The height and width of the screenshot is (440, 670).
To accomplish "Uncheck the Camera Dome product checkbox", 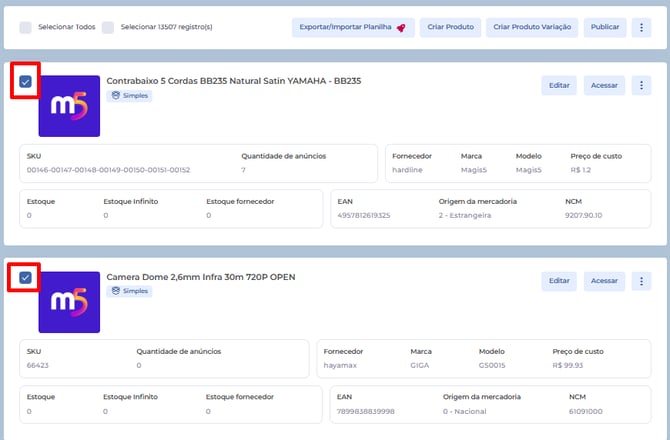I will pos(25,277).
